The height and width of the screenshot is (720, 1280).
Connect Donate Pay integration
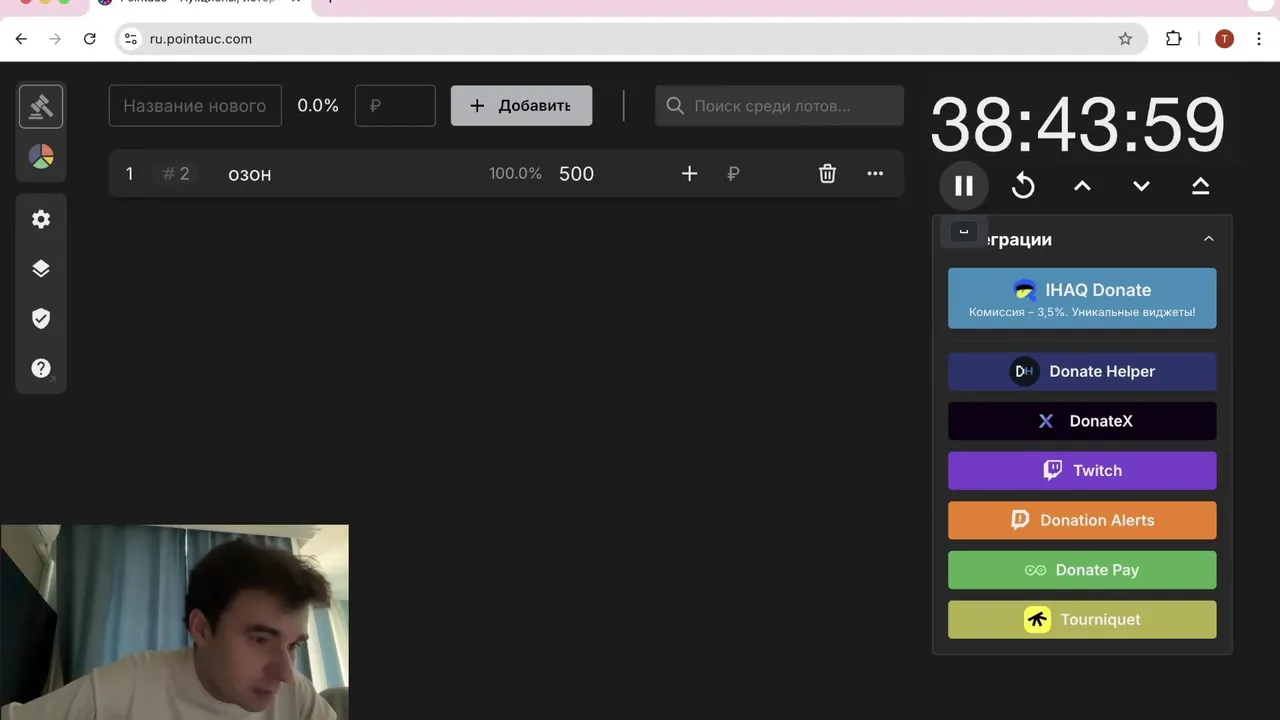1082,570
